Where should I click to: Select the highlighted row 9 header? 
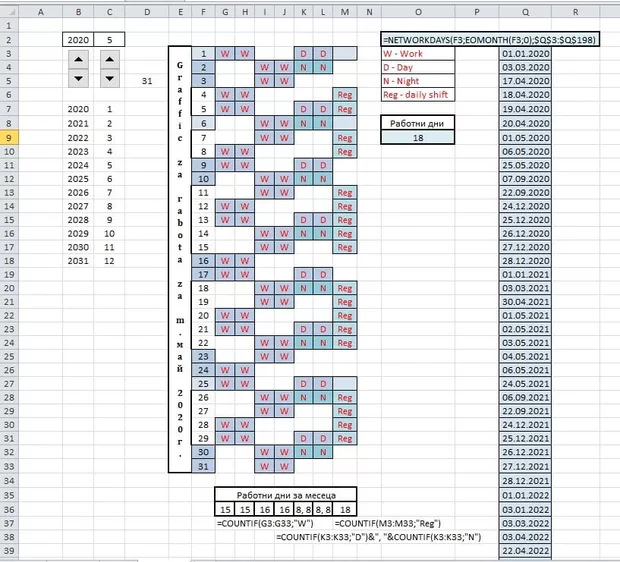[x=9, y=138]
